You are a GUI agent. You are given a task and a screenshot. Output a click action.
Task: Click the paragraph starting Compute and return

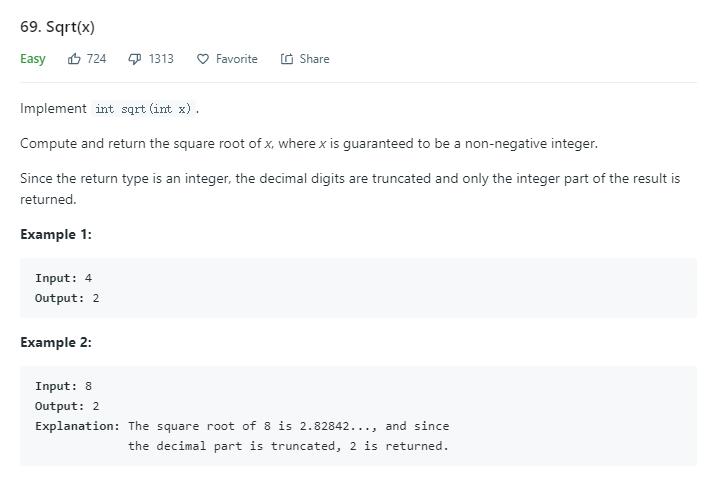pyautogui.click(x=309, y=143)
